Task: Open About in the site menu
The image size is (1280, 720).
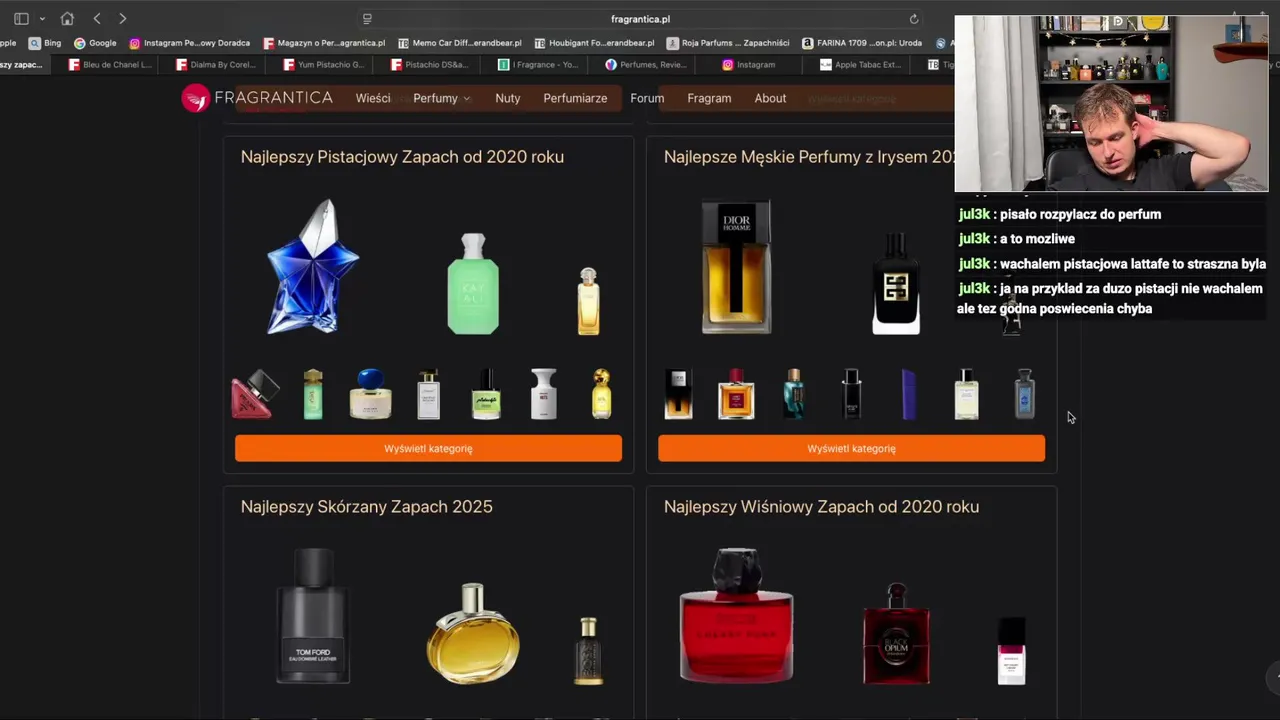Action: 770,98
